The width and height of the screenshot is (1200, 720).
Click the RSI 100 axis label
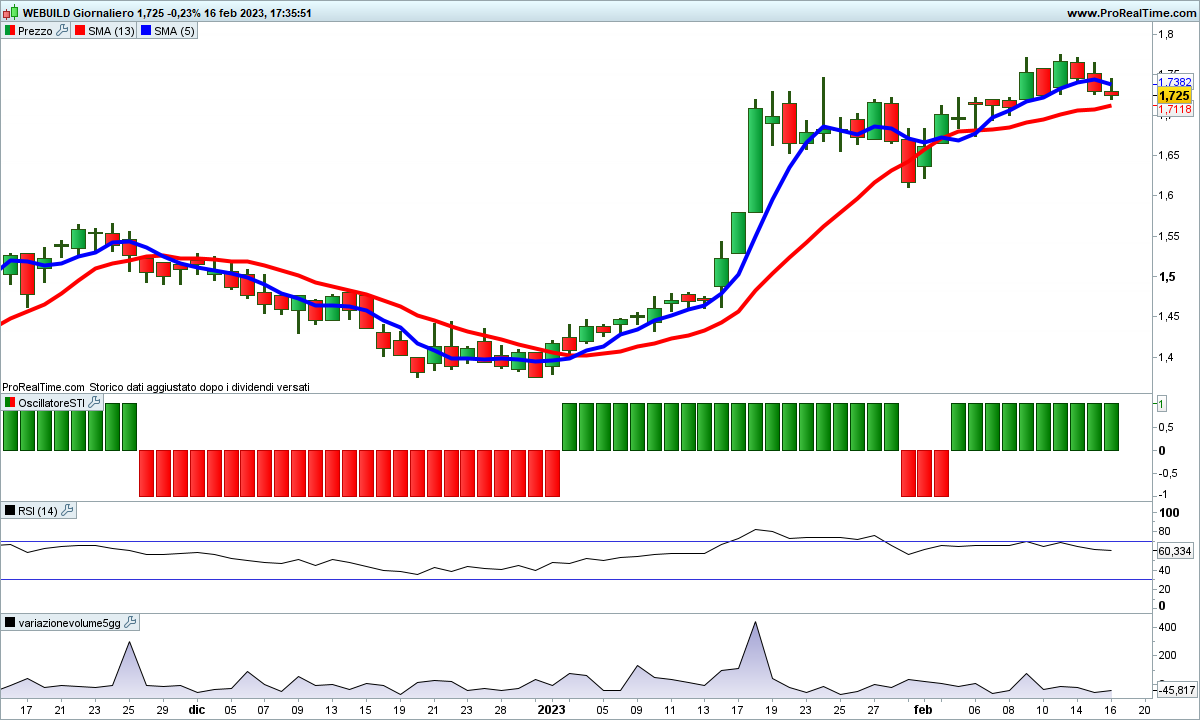(x=1168, y=512)
